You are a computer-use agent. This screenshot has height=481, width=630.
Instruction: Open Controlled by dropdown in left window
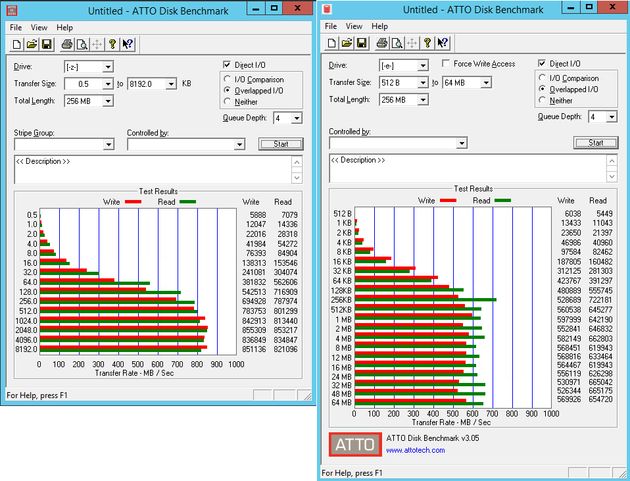pos(239,144)
